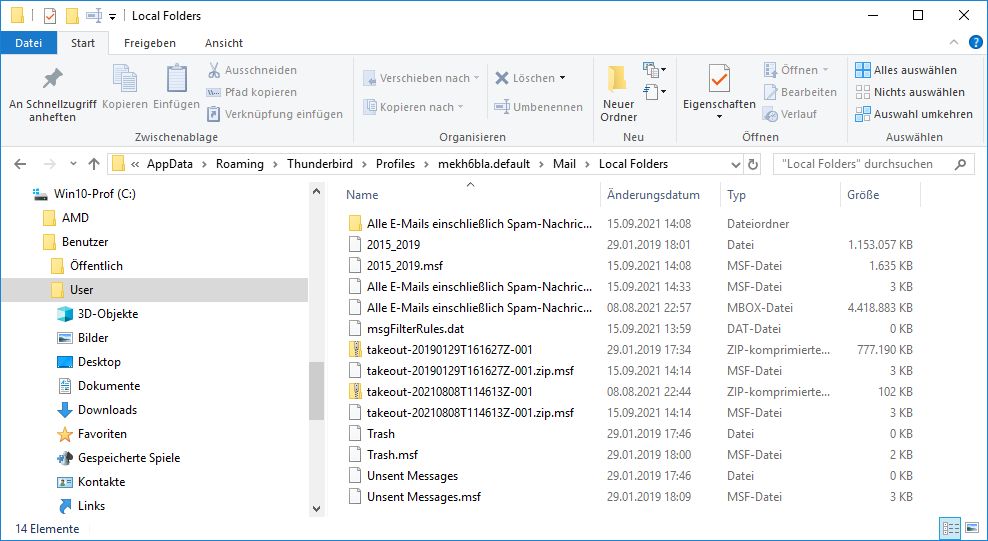
Task: Click Pfad kopieren
Action: pos(252,92)
